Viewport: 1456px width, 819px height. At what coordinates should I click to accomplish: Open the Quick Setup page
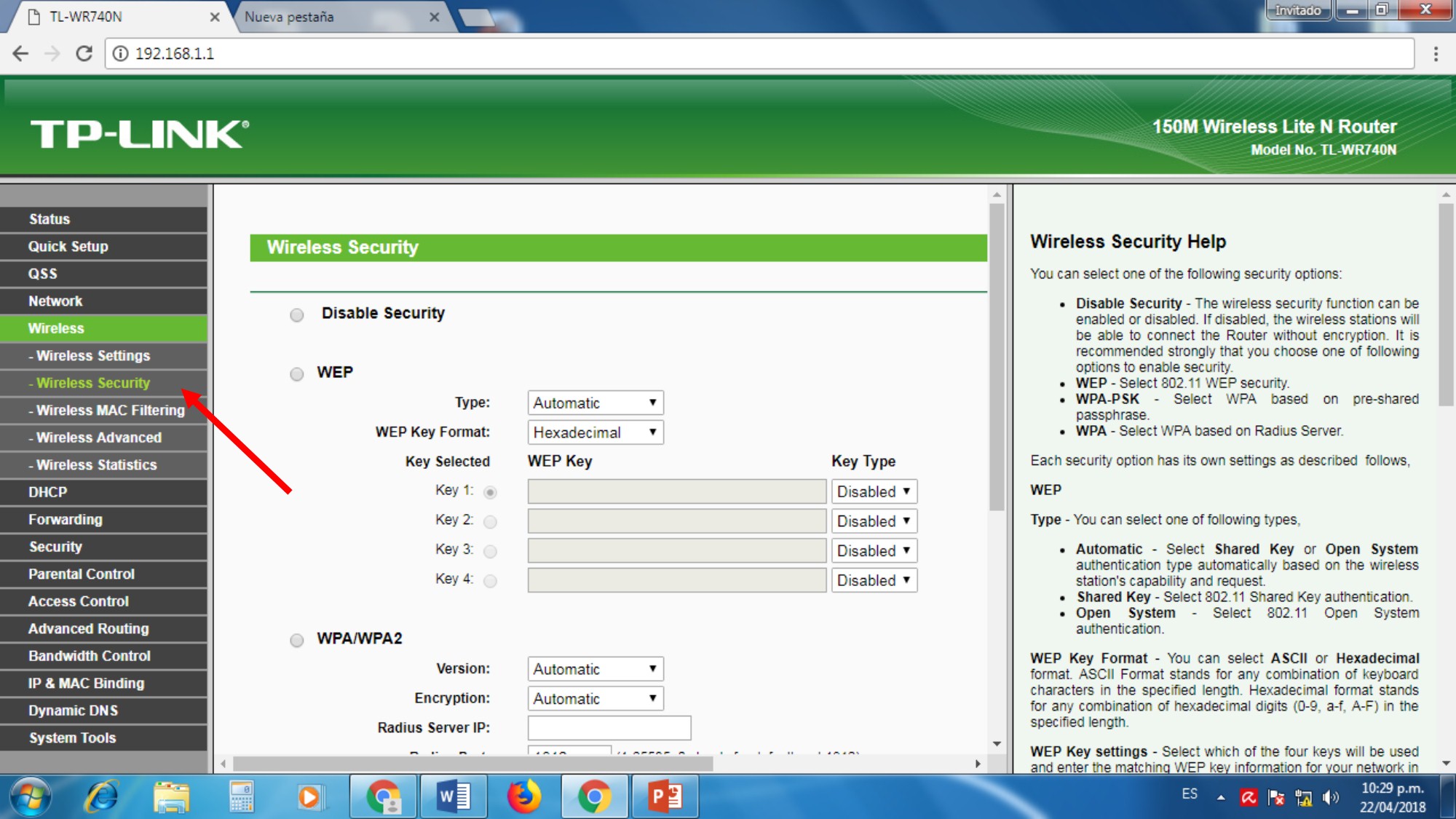pos(68,246)
